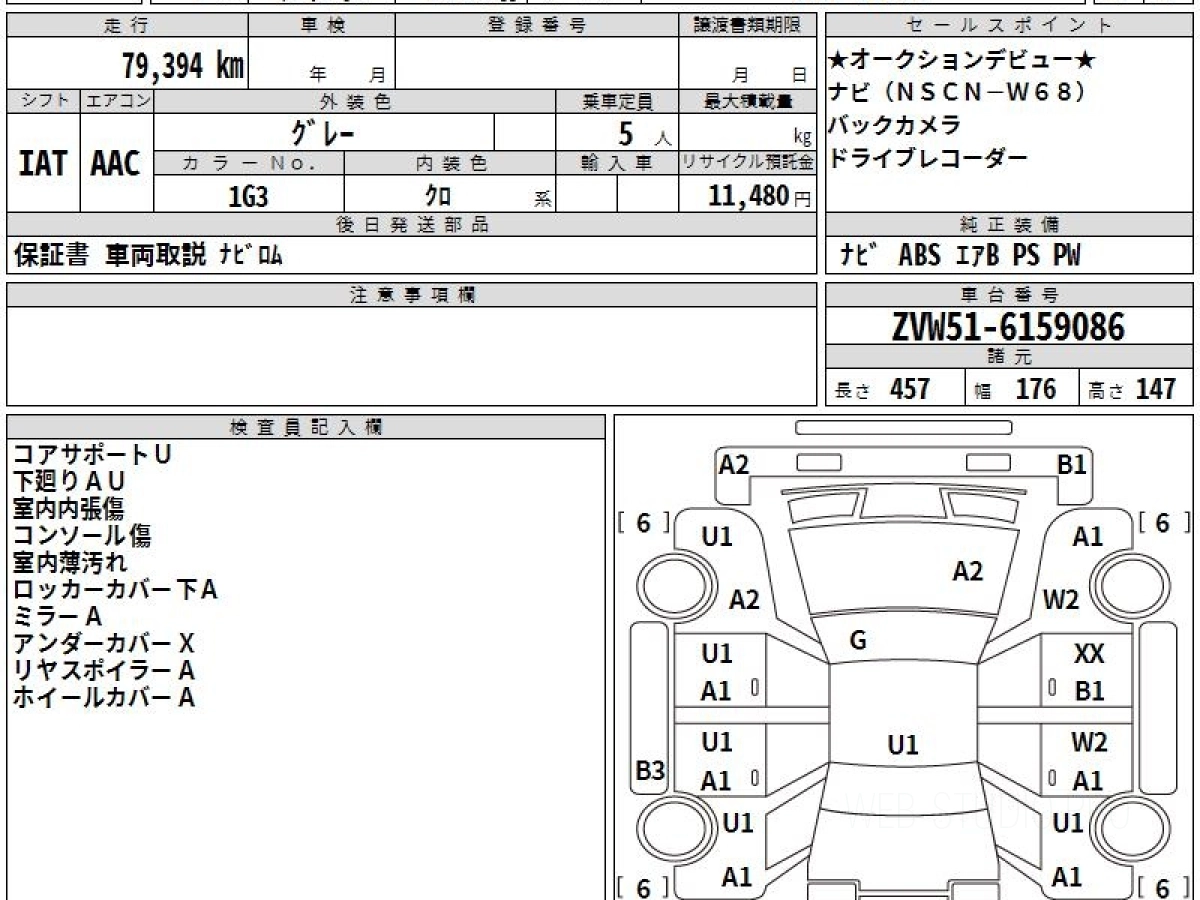Click the 検査員記入欄 header
Screen dimensions: 1200x900
point(306,427)
